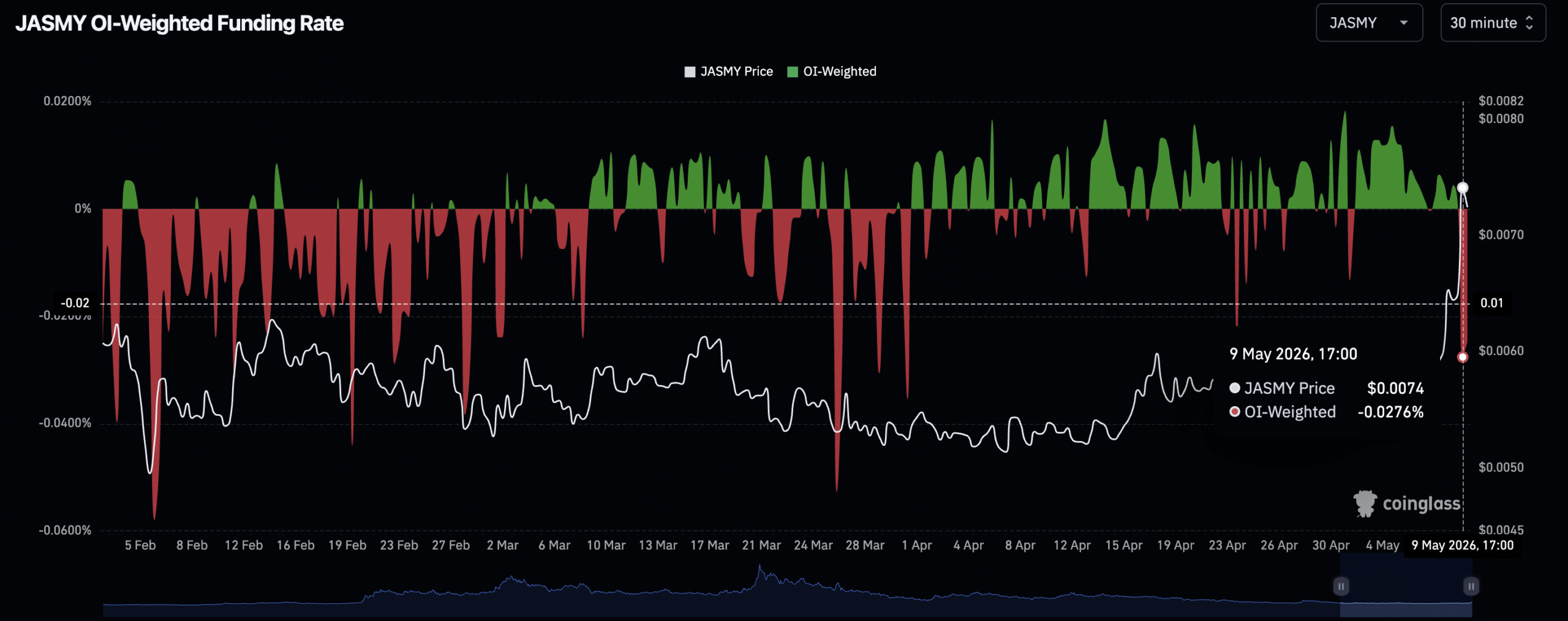Screen dimensions: 1568x621
Task: Click the '$0.0060' price axis label
Action: [x=1501, y=351]
